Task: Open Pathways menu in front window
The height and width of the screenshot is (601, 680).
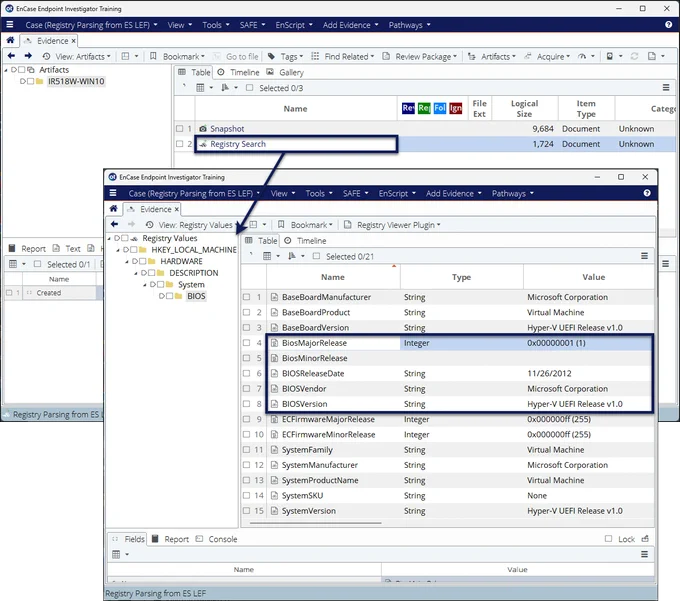Action: (513, 193)
